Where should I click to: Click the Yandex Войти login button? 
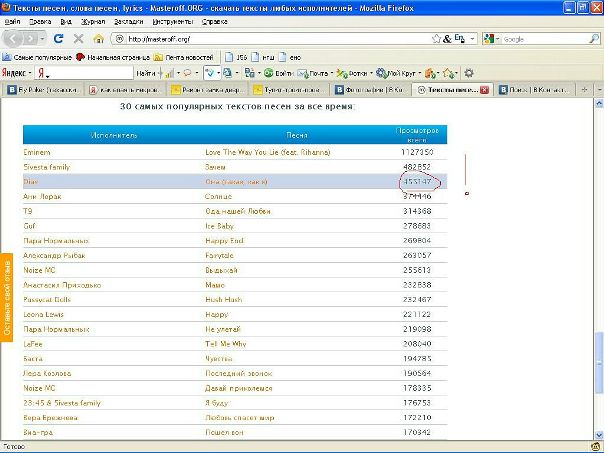[x=279, y=73]
